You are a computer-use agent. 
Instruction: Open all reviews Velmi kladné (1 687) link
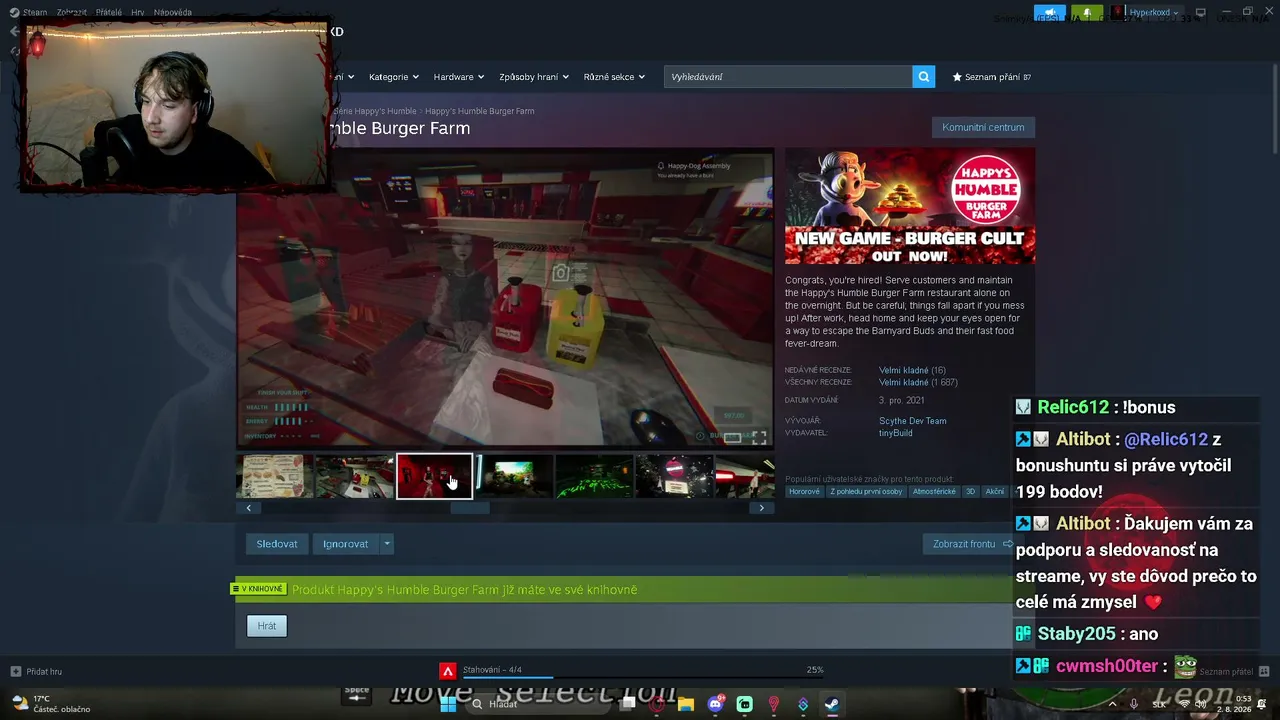click(918, 382)
